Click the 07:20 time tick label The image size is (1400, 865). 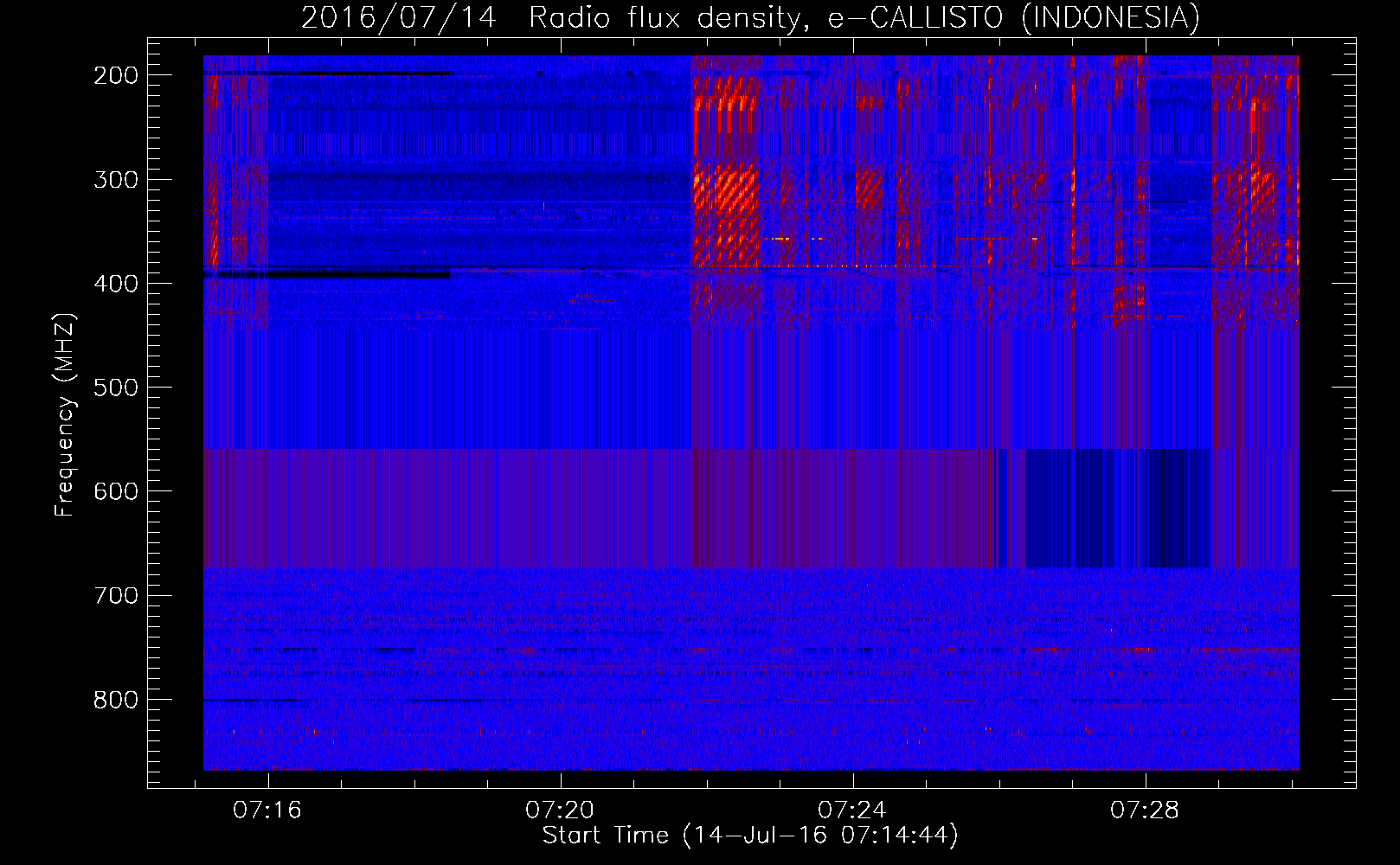[560, 810]
